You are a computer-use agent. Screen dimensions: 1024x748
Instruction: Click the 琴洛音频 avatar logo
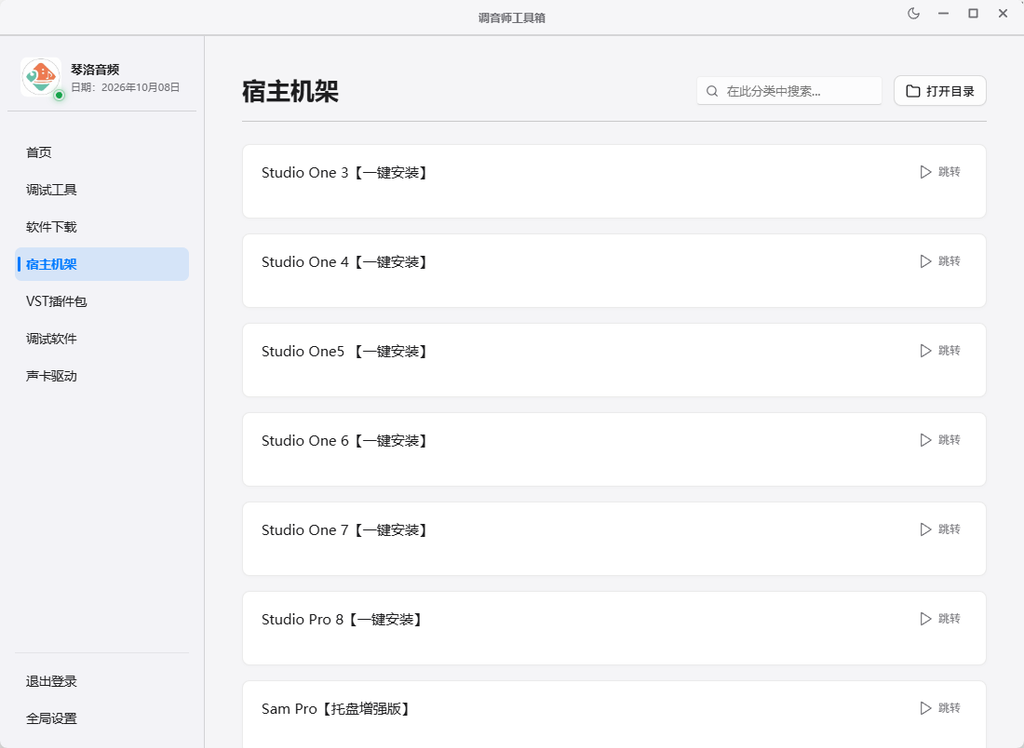click(40, 77)
